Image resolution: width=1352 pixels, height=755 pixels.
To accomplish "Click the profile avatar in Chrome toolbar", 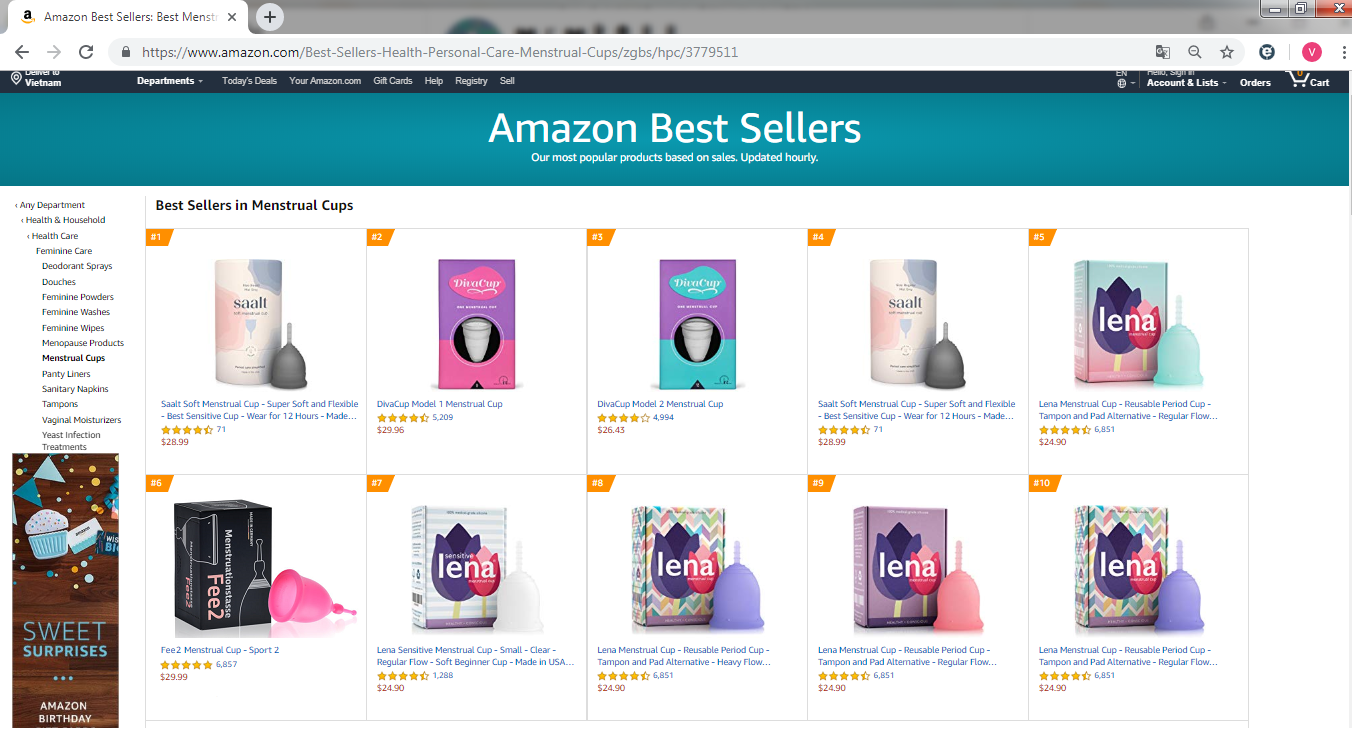I will click(1312, 52).
